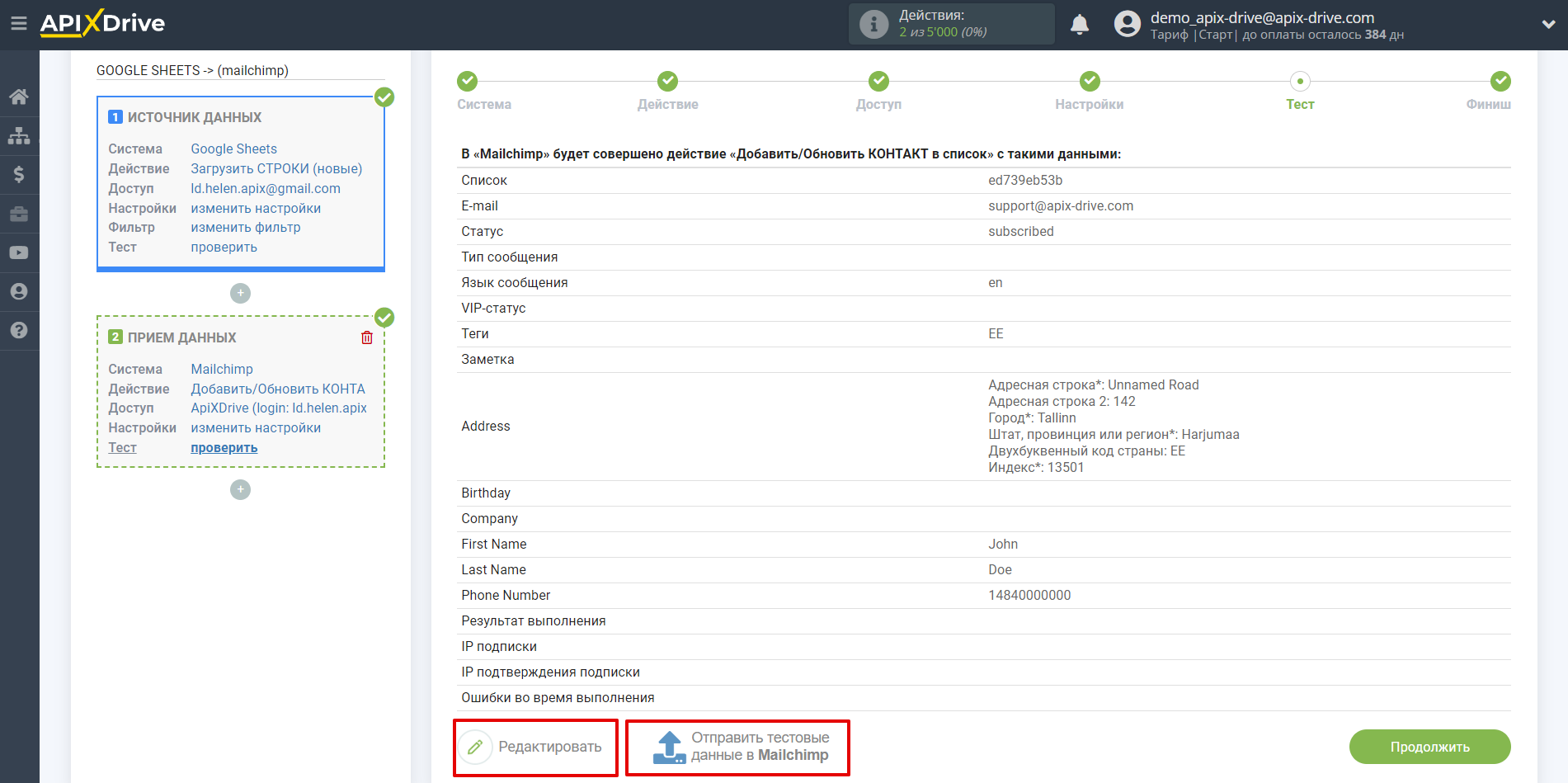Click the actions info icon
The width and height of the screenshot is (1568, 783).
[x=873, y=24]
